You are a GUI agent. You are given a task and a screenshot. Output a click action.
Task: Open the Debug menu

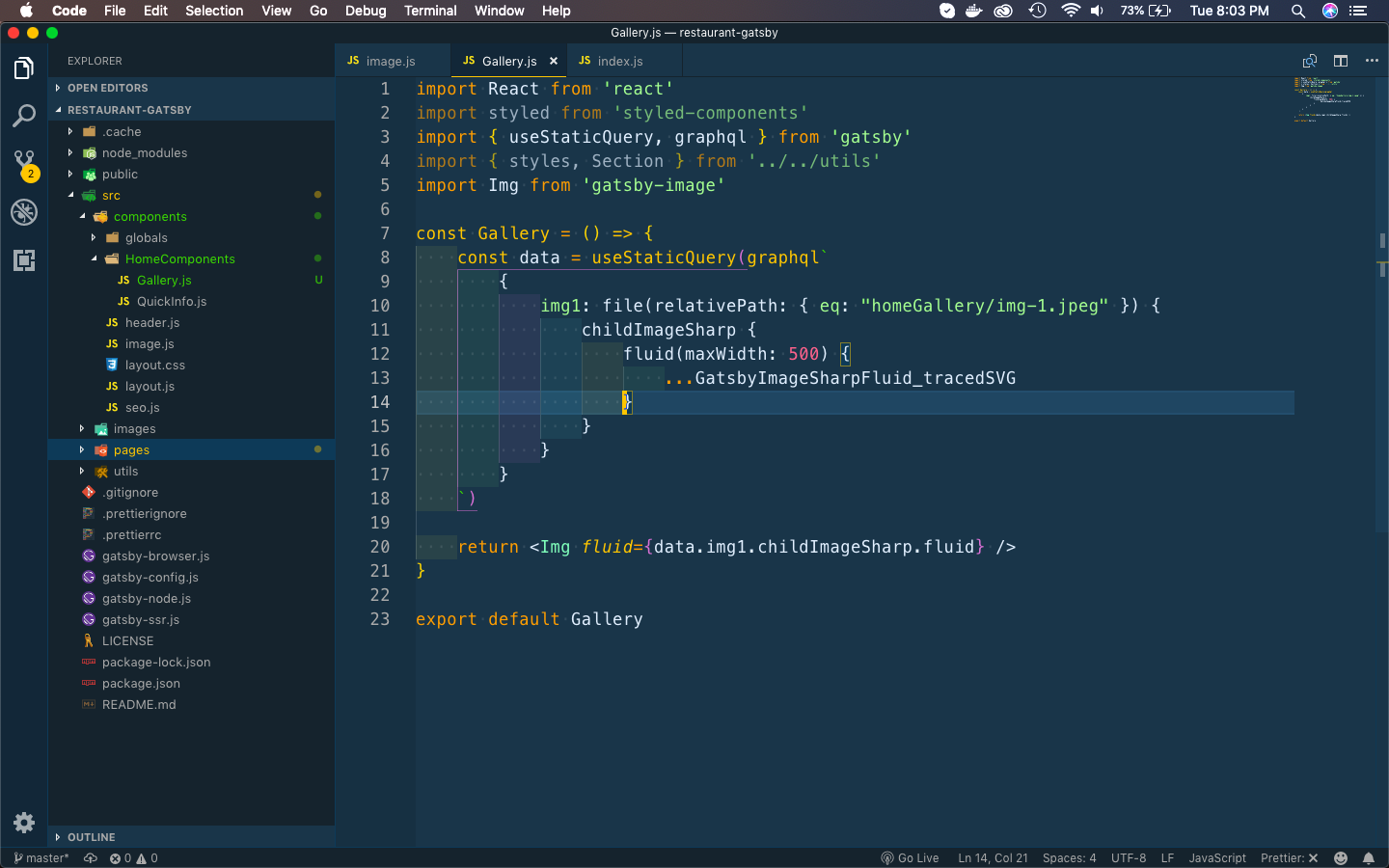tap(366, 11)
